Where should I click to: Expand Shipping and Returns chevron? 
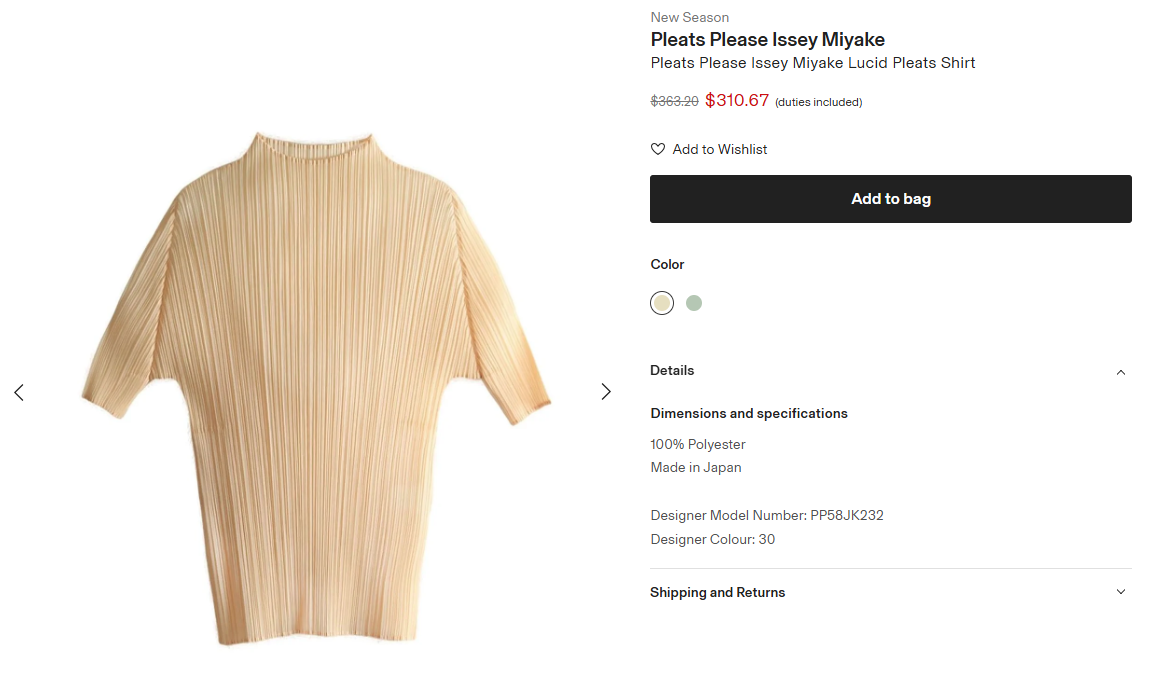click(1120, 592)
